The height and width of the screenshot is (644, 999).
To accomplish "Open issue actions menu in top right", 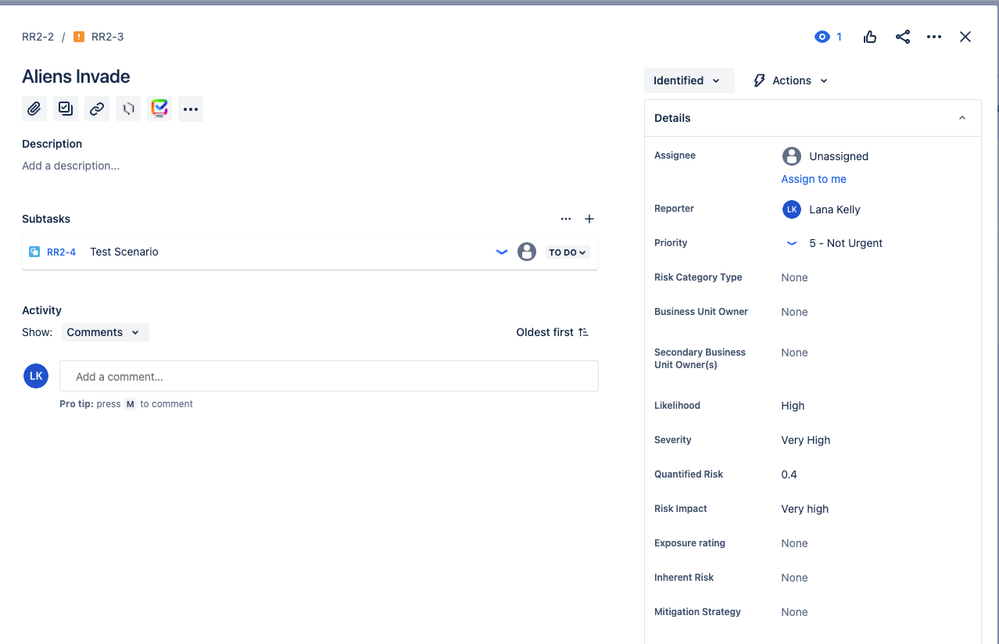I will (934, 37).
